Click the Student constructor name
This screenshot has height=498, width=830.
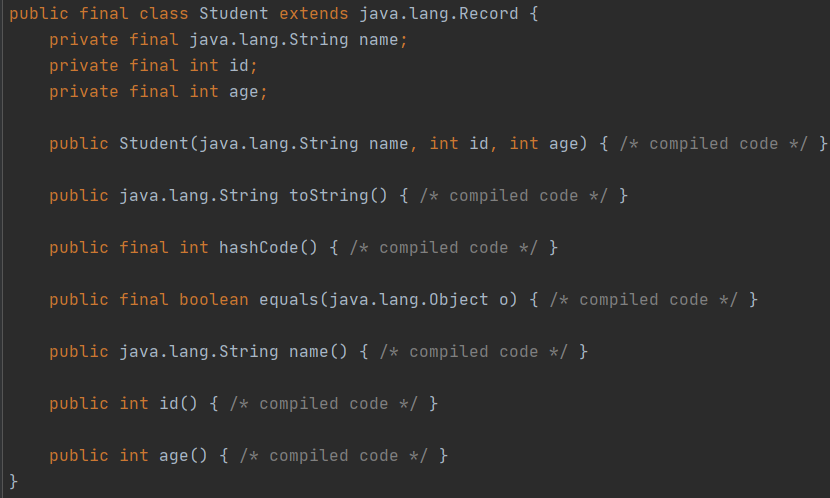pyautogui.click(x=154, y=144)
